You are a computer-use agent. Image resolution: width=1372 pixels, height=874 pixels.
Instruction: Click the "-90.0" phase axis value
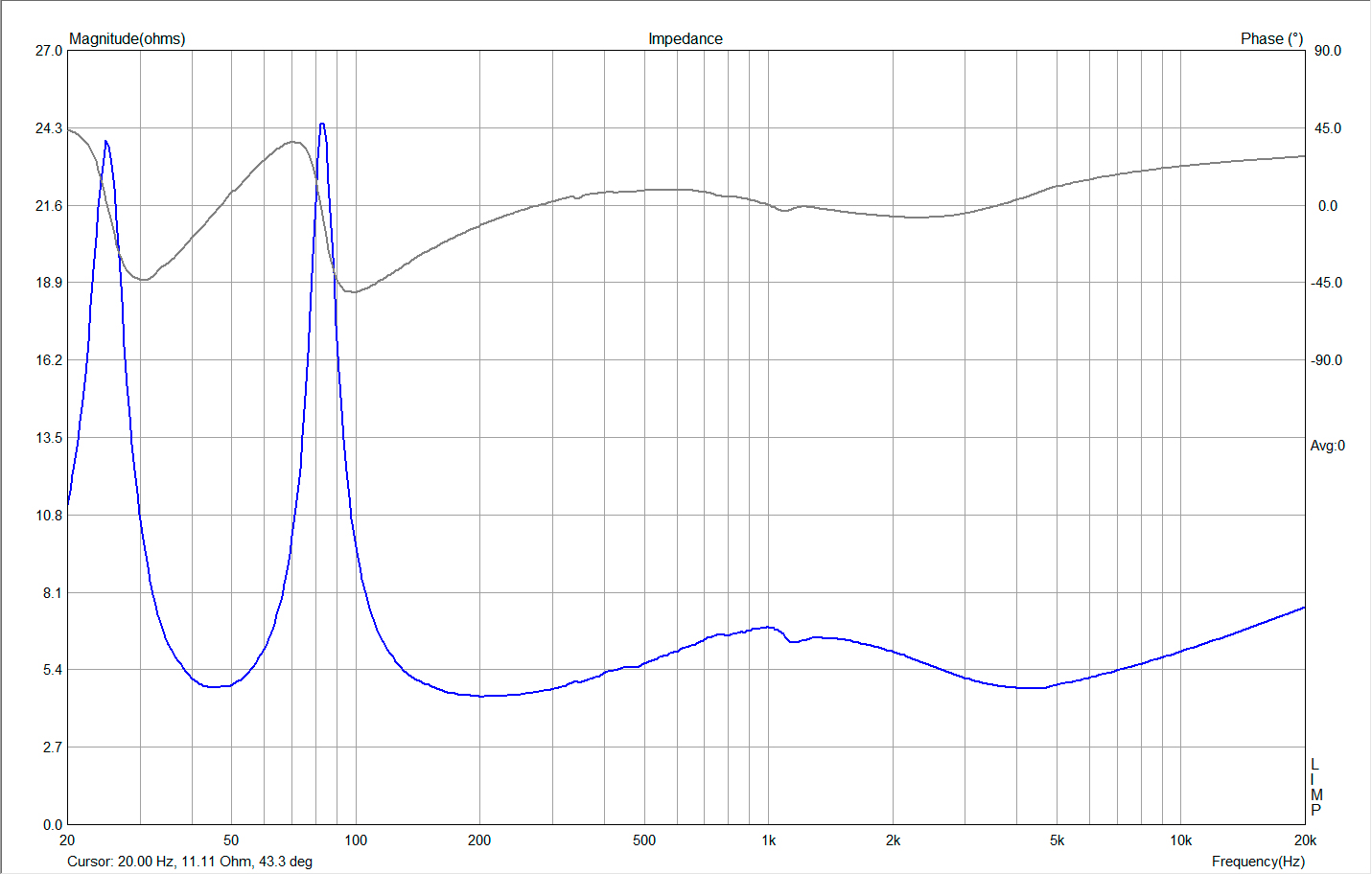click(1327, 360)
